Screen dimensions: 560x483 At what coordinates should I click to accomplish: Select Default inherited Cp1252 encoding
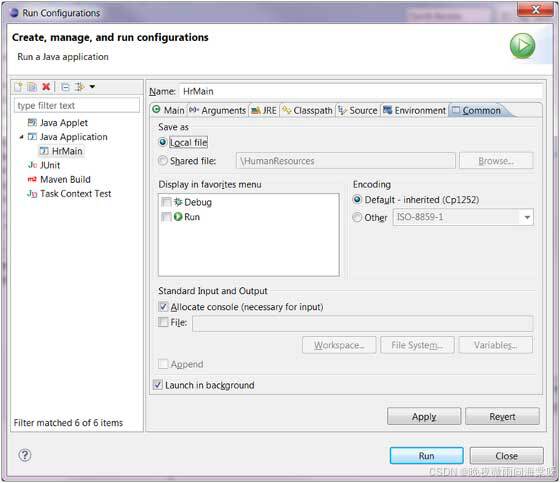pyautogui.click(x=357, y=199)
